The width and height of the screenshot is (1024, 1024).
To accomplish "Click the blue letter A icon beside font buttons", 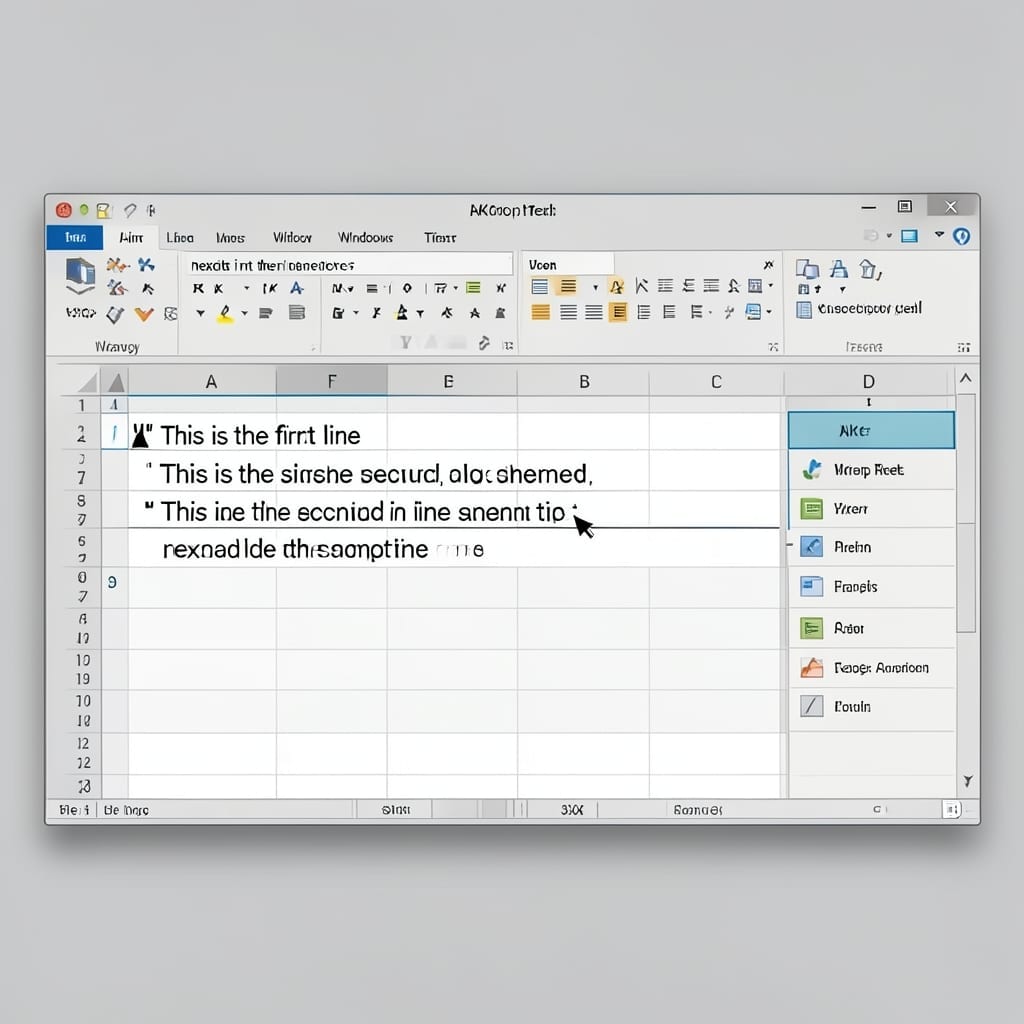I will 297,288.
